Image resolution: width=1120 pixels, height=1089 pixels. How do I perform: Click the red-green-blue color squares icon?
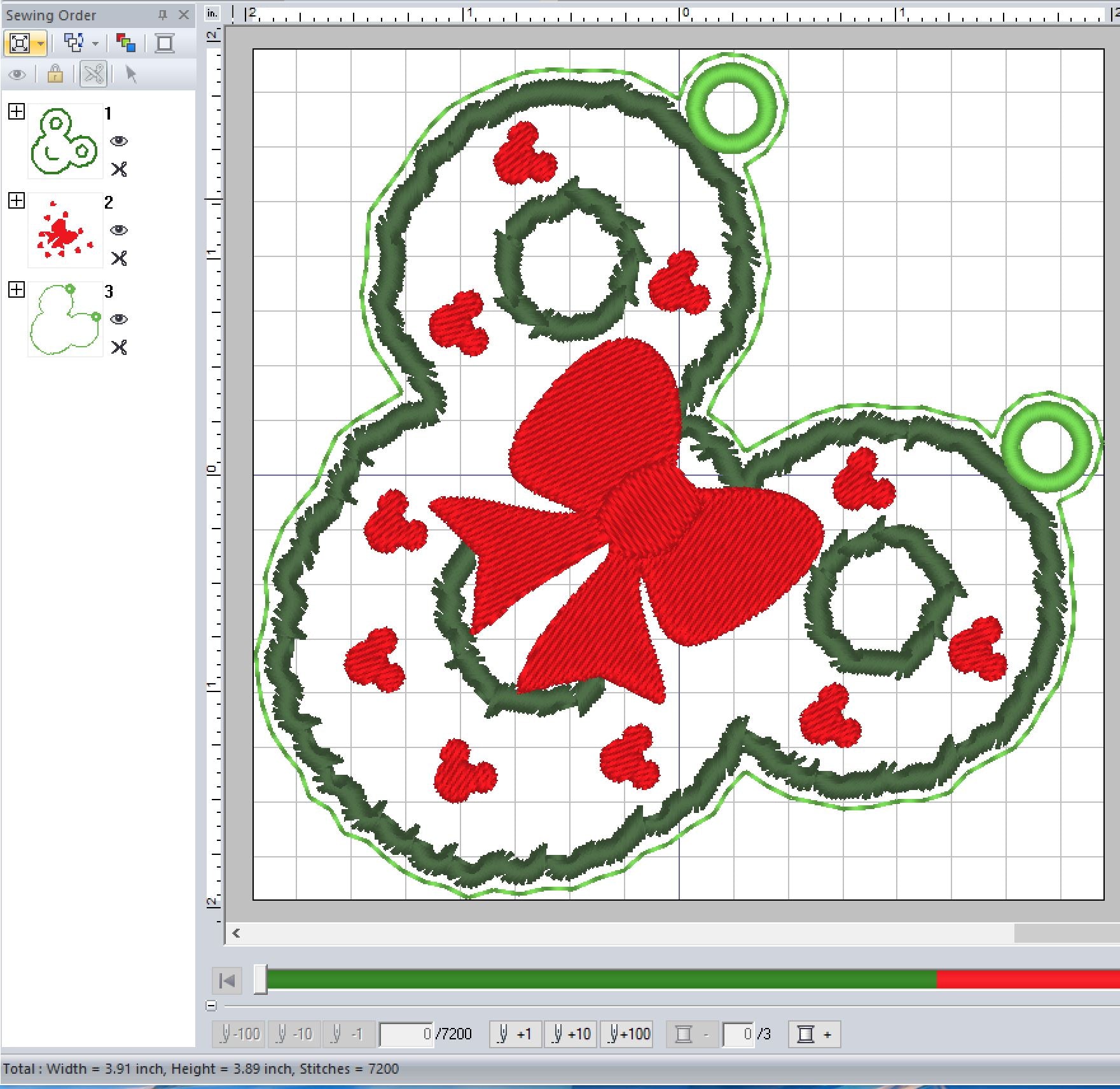point(125,43)
